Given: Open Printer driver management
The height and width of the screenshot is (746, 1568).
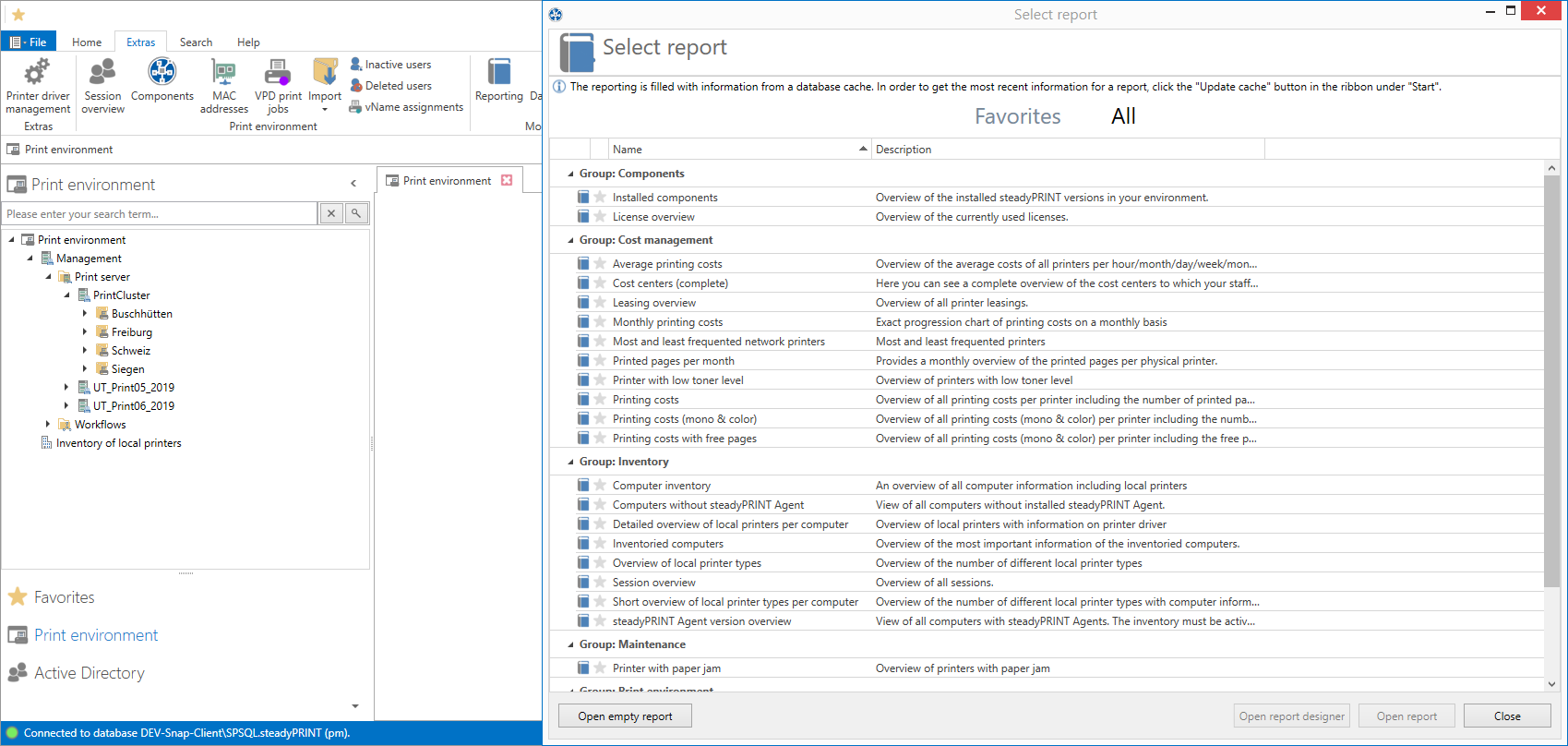Looking at the screenshot, I should [x=38, y=86].
